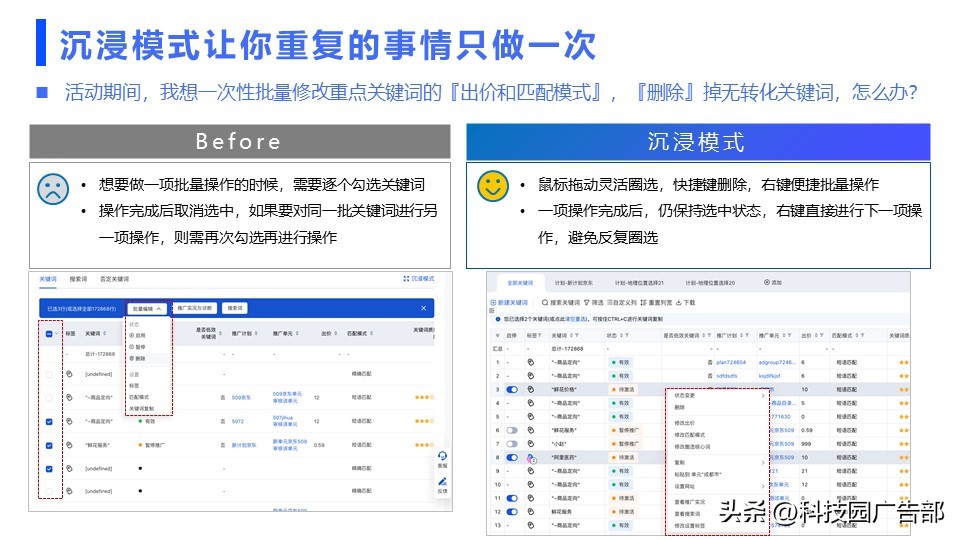
Task: Select 删除 in right-click context menu
Action: coord(680,407)
